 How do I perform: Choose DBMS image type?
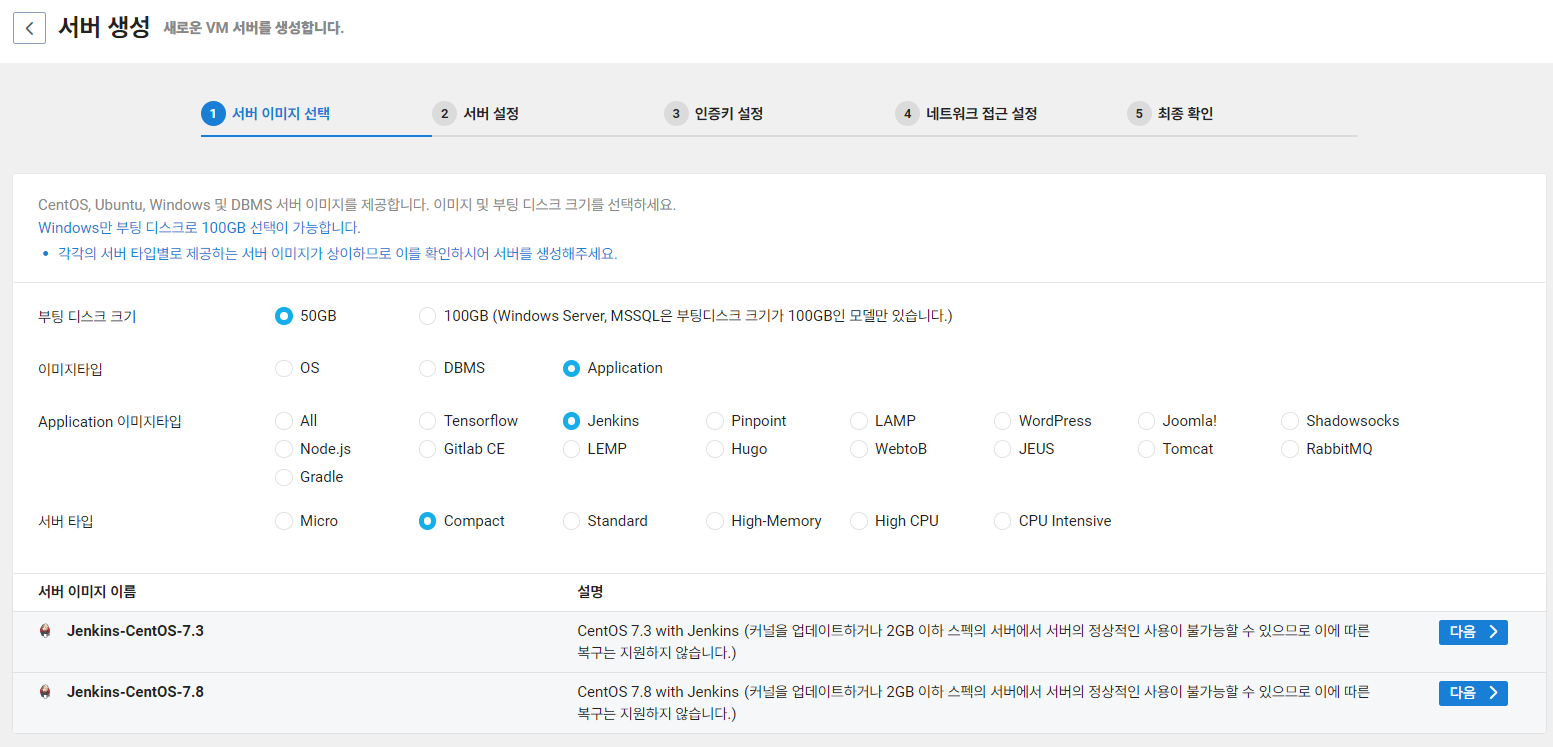(428, 368)
